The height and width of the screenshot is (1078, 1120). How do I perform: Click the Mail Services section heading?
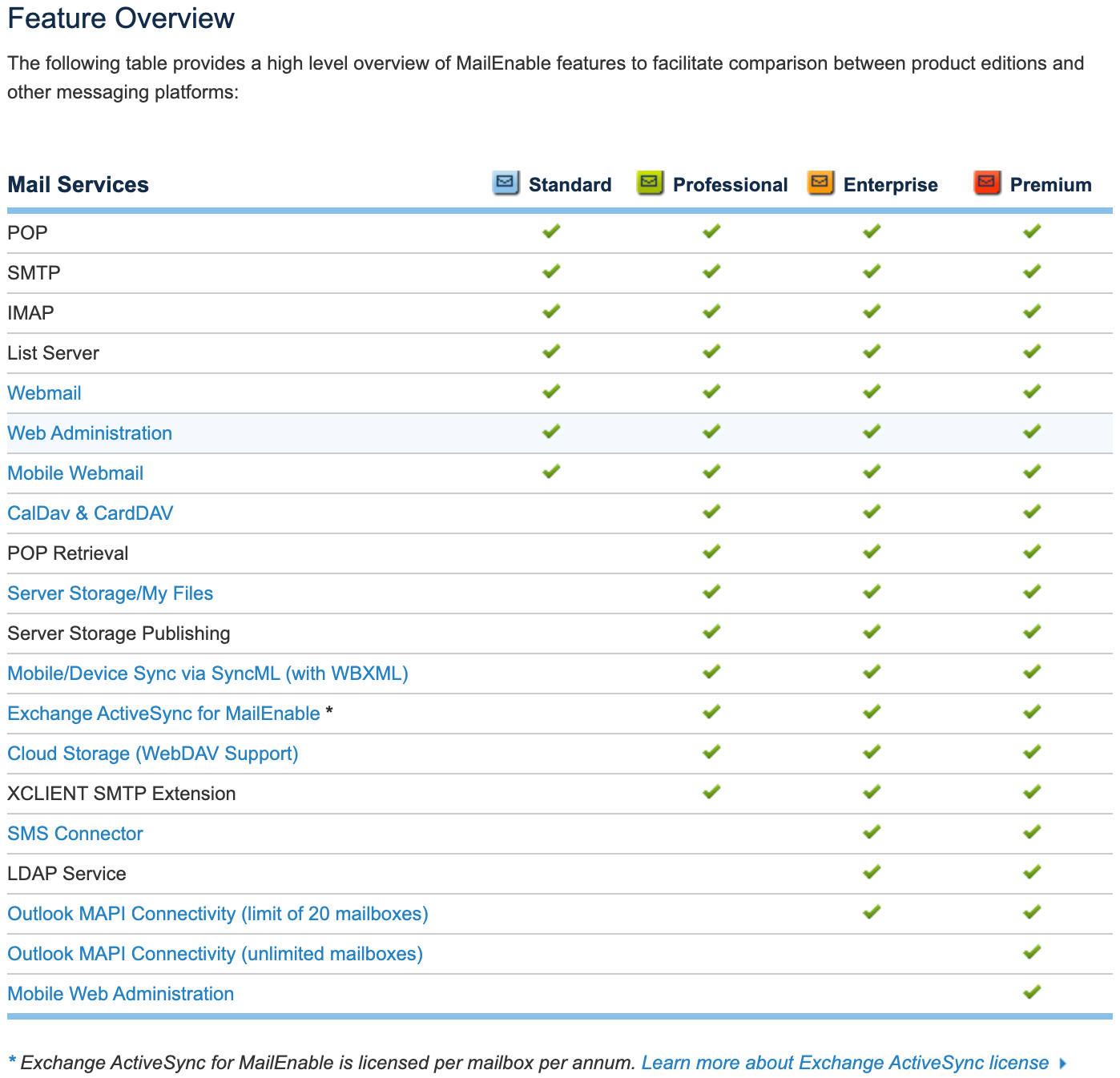tap(79, 185)
